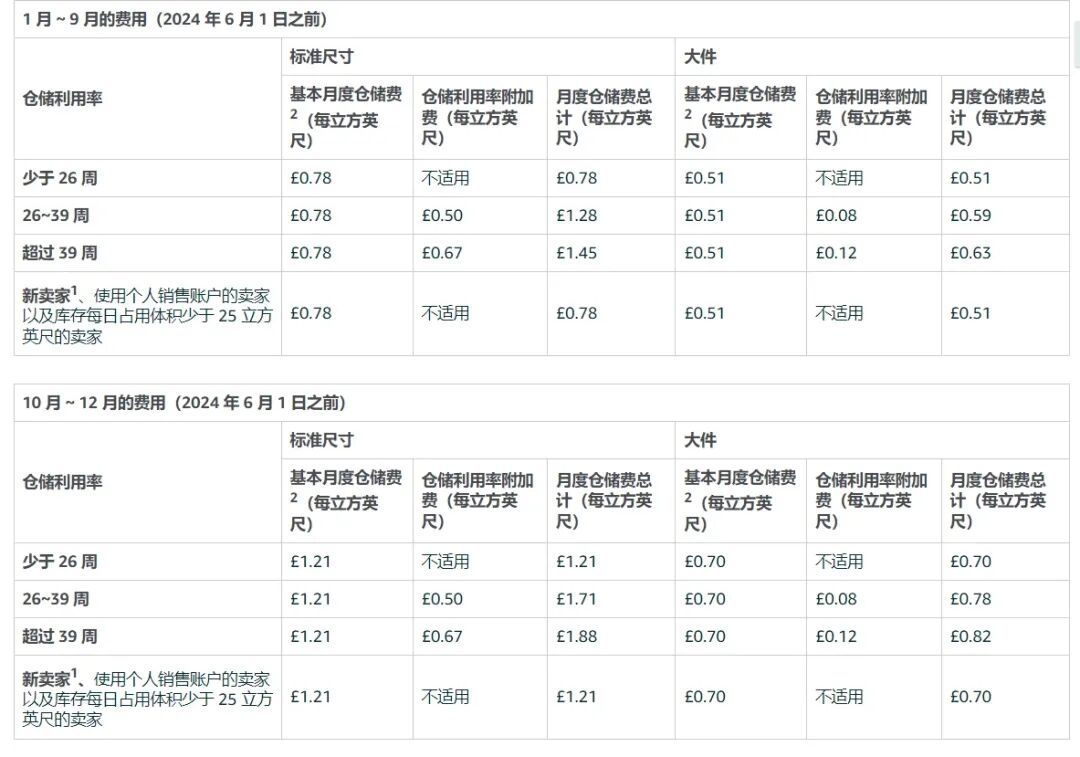Click '26~39 周' row label in 10月~12月 table
The width and height of the screenshot is (1080, 757).
(56, 599)
